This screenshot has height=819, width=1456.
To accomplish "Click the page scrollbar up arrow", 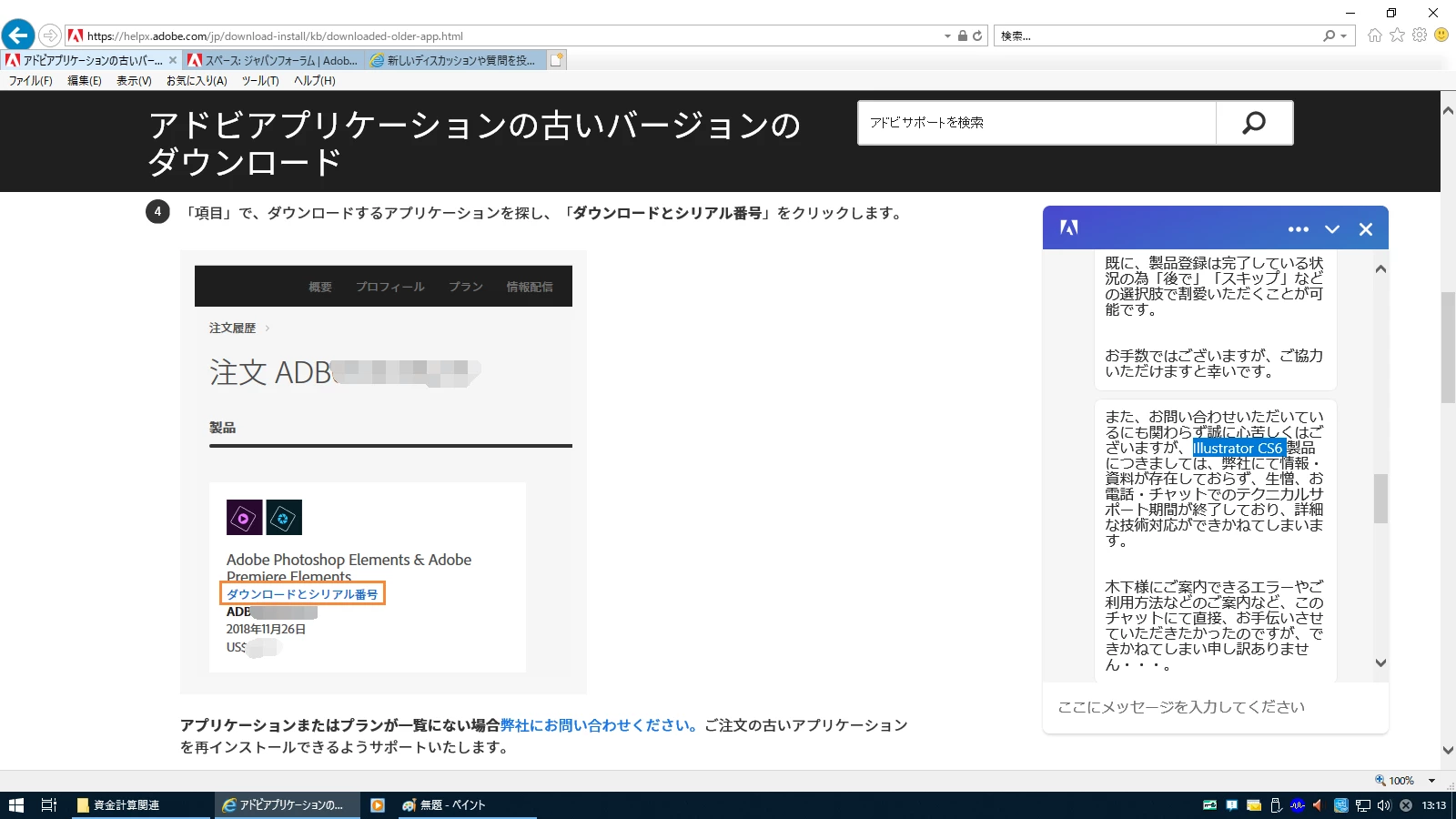I will (1448, 110).
